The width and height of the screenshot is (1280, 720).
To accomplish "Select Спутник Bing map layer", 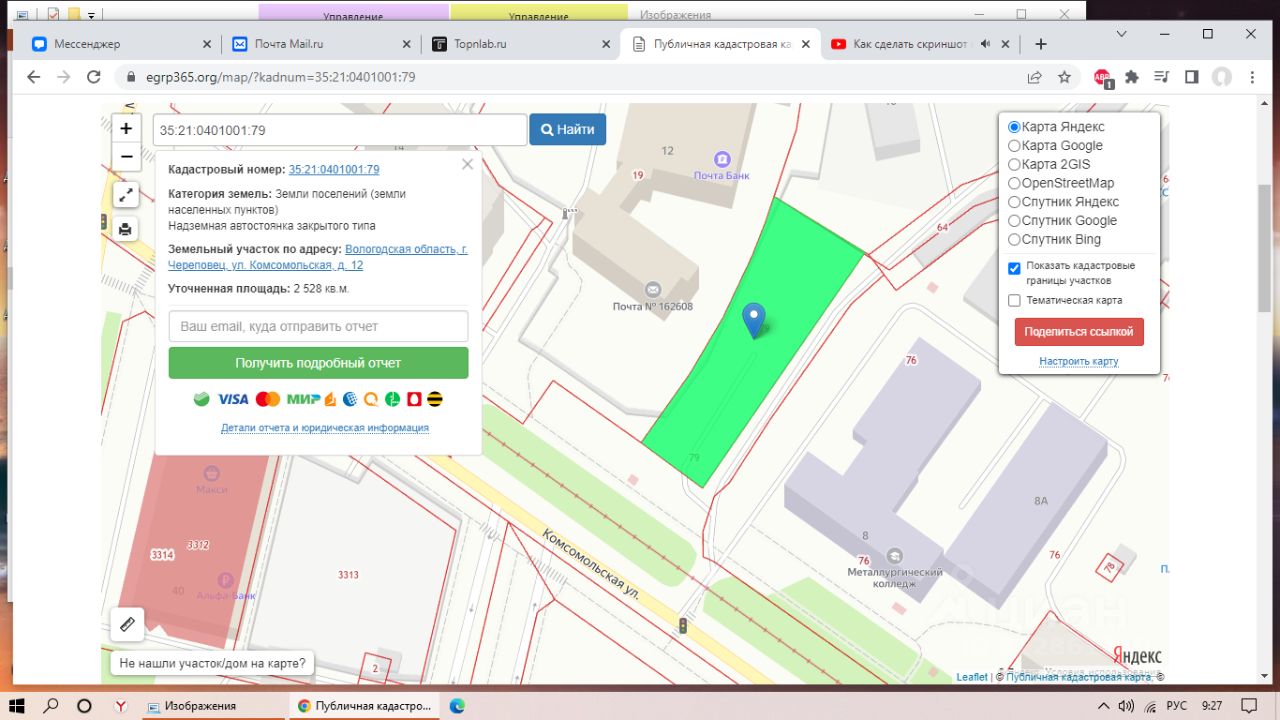I will [x=1014, y=240].
